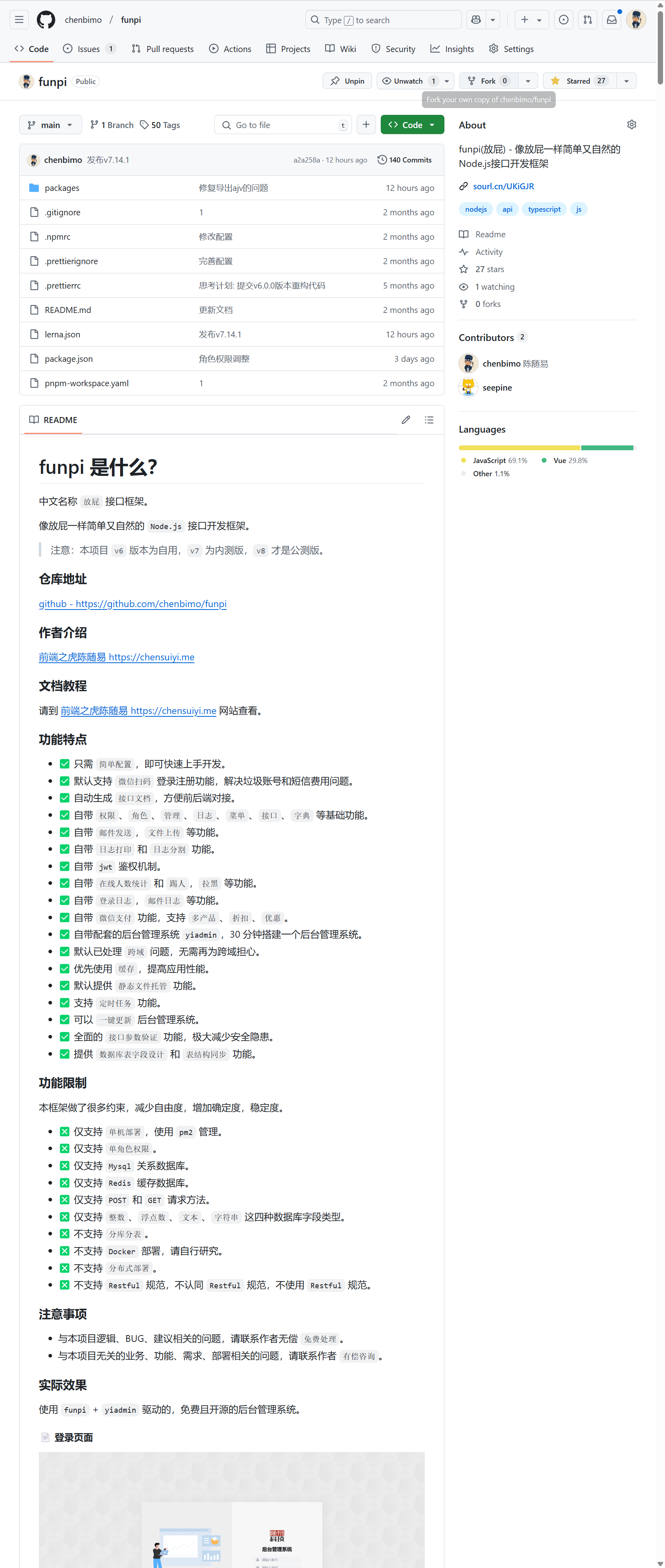Unwatch the repository
The image size is (665, 1568).
pyautogui.click(x=409, y=81)
